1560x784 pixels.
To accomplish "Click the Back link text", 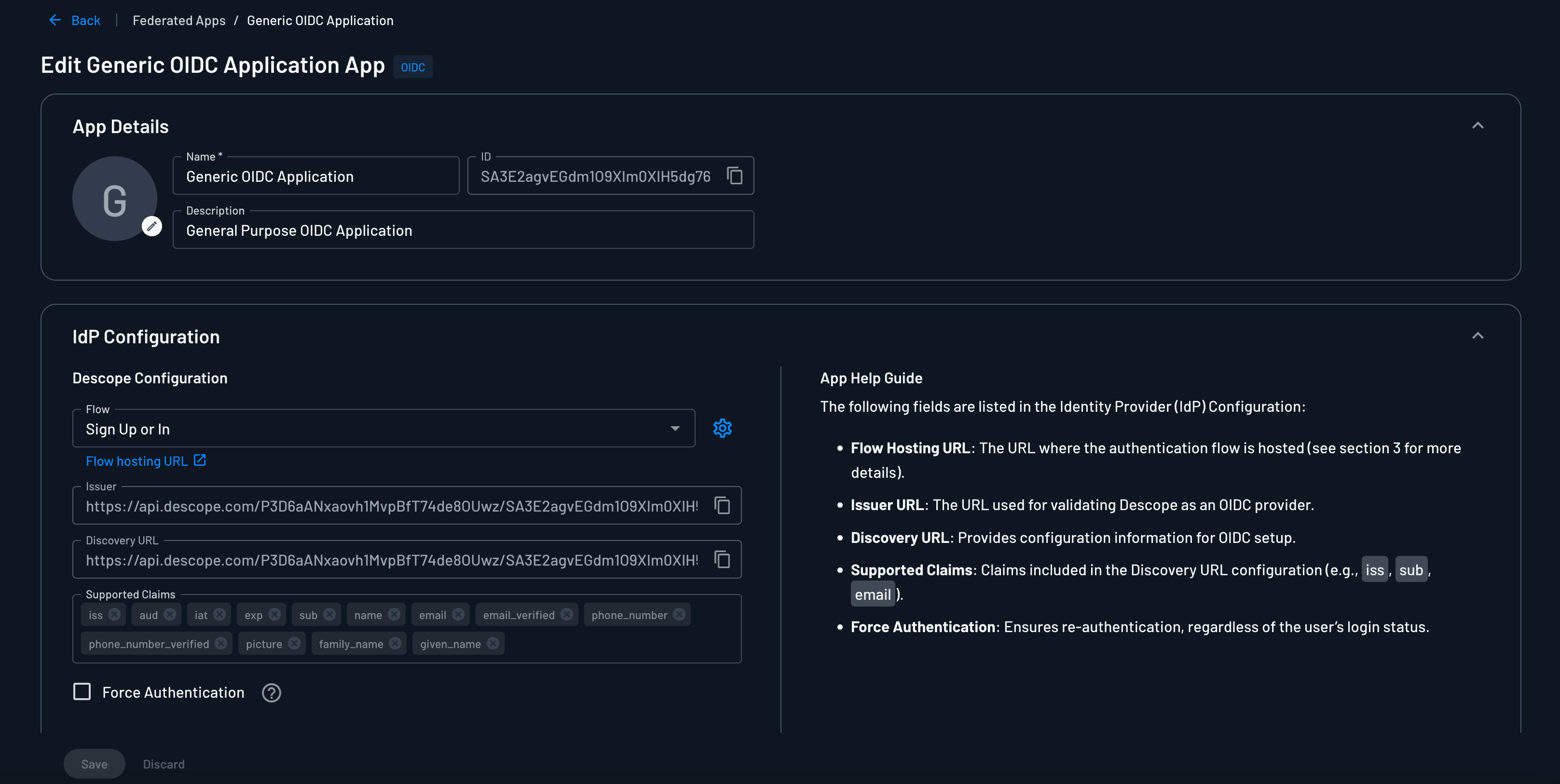I will [x=85, y=21].
